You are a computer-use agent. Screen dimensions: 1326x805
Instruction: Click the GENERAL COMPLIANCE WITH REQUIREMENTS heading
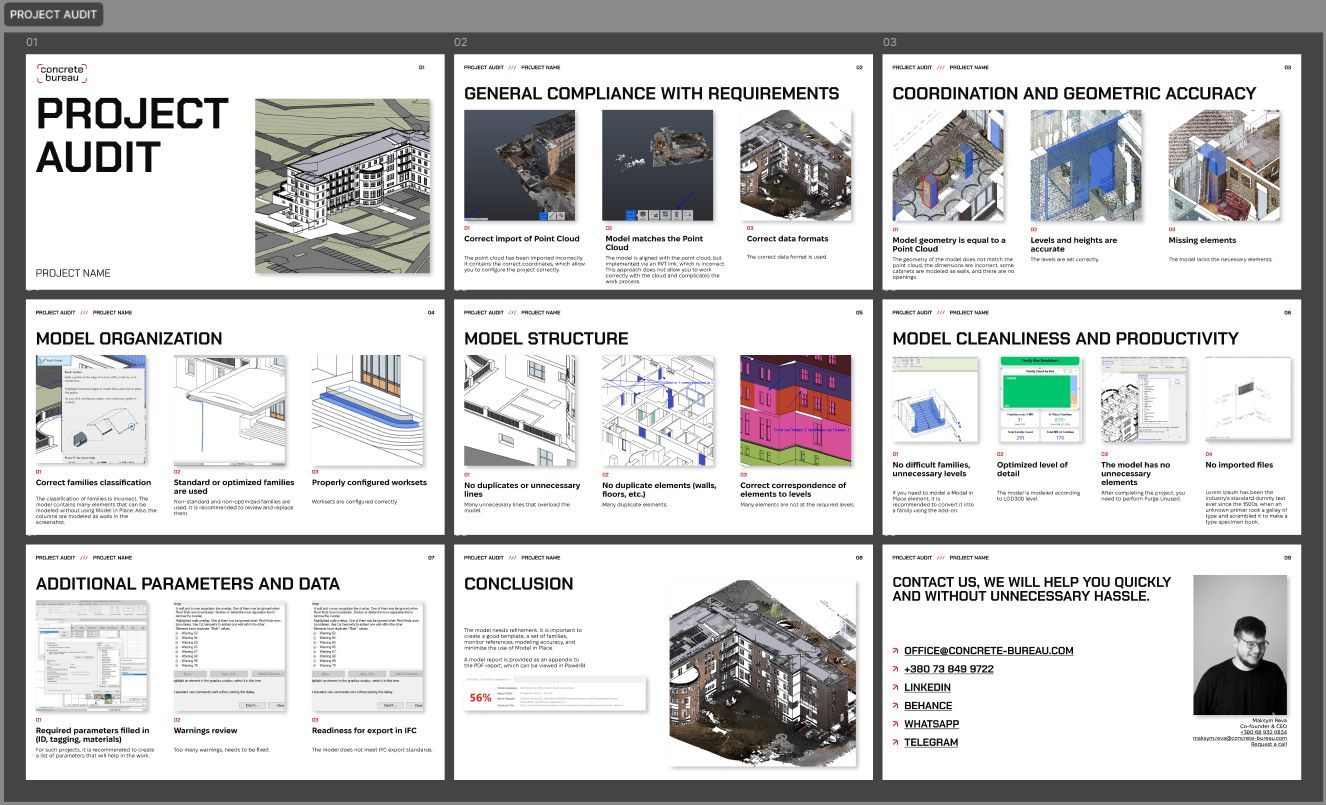(x=651, y=93)
